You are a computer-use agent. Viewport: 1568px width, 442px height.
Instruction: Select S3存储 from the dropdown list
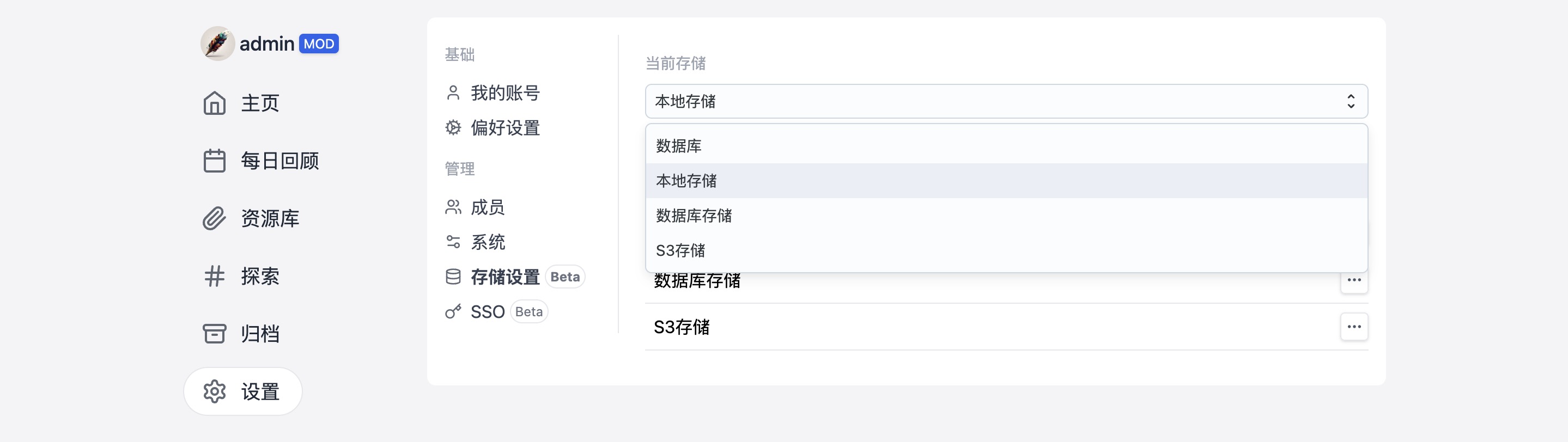680,250
